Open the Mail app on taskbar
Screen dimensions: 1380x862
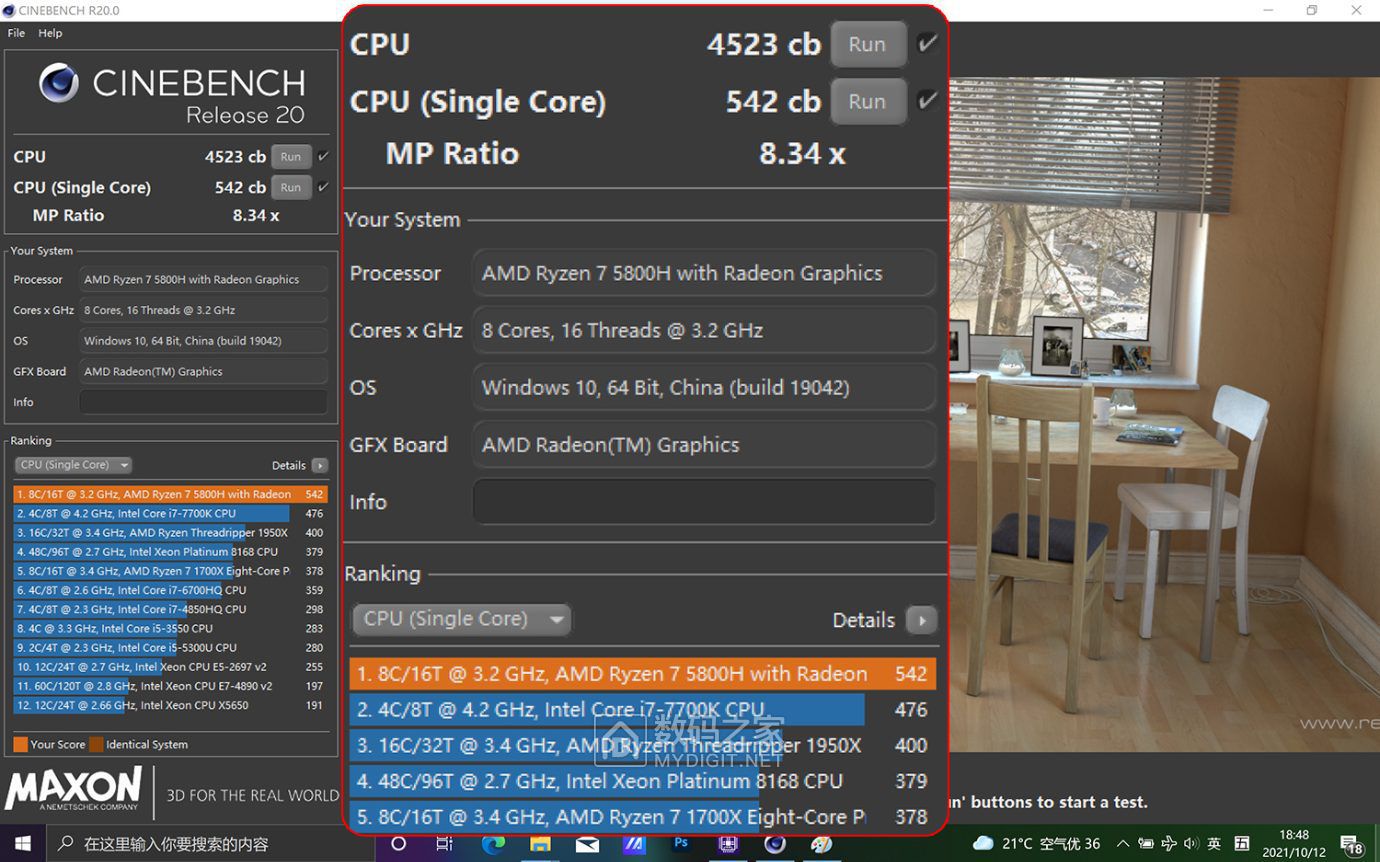pyautogui.click(x=587, y=843)
